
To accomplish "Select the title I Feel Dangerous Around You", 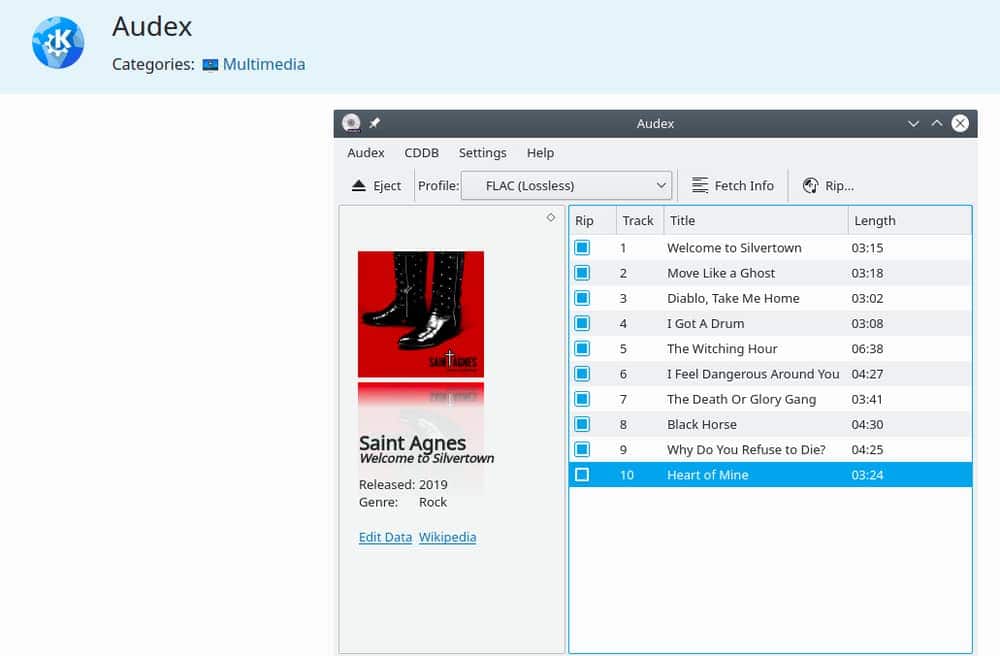I will point(753,374).
